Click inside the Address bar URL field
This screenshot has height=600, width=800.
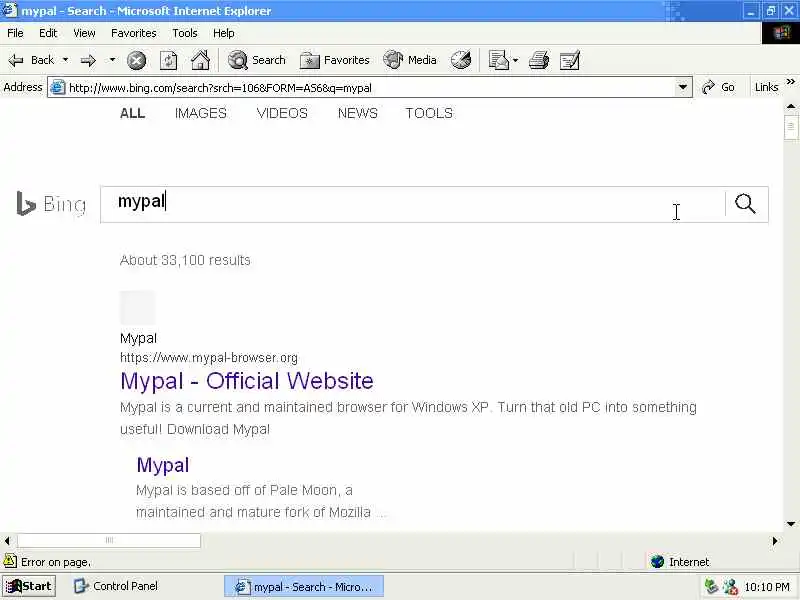(x=370, y=88)
